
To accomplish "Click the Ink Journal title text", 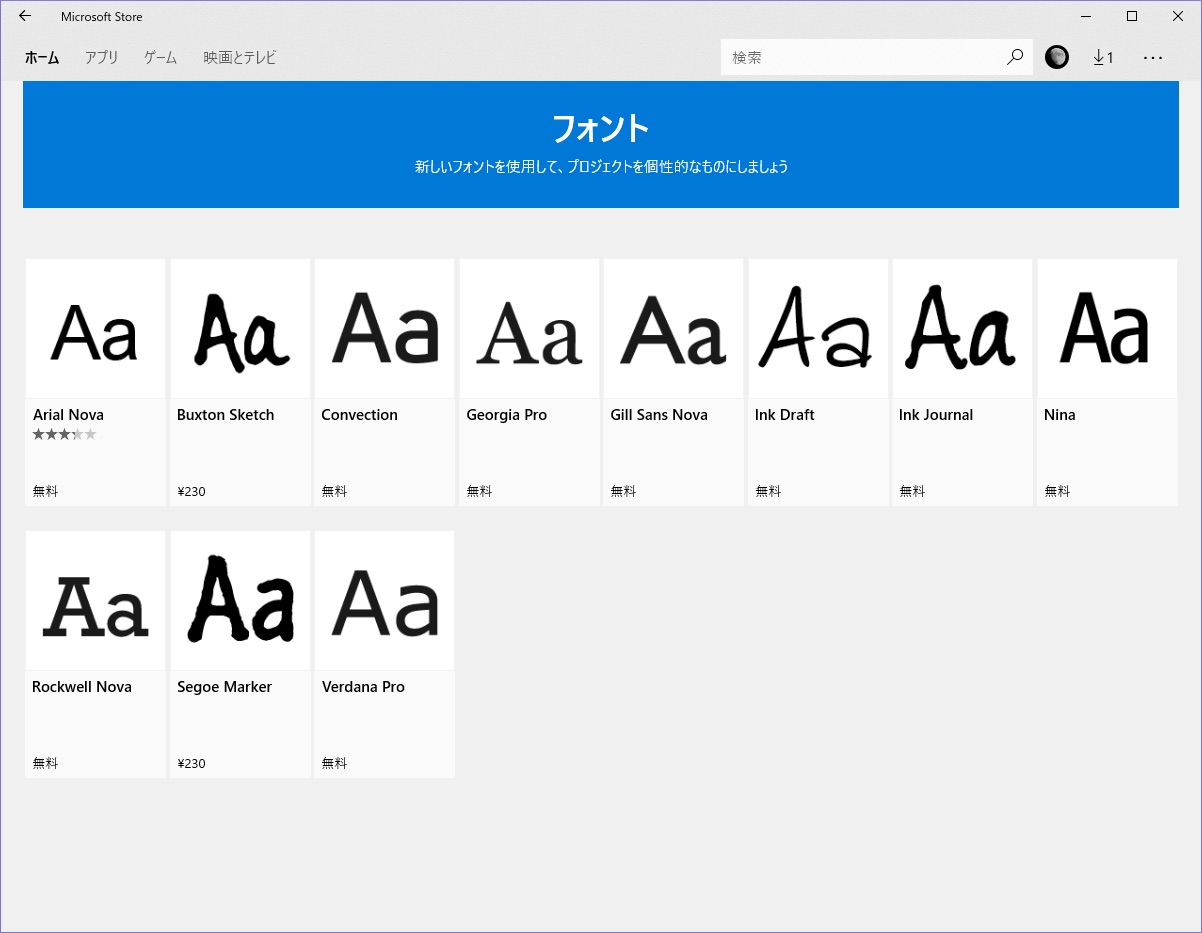I will click(x=936, y=415).
